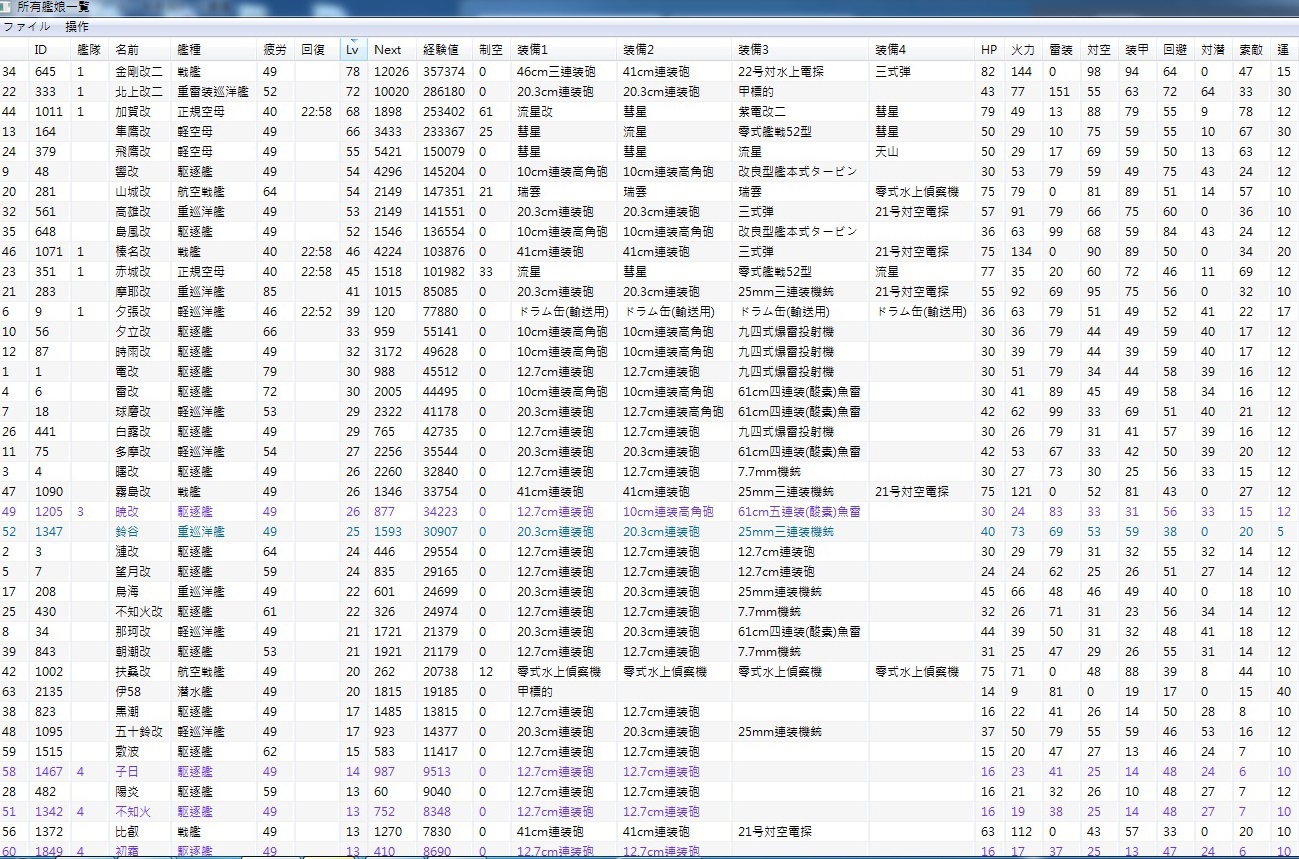This screenshot has height=859, width=1299.
Task: Click the HP column header
Action: pyautogui.click(x=989, y=50)
